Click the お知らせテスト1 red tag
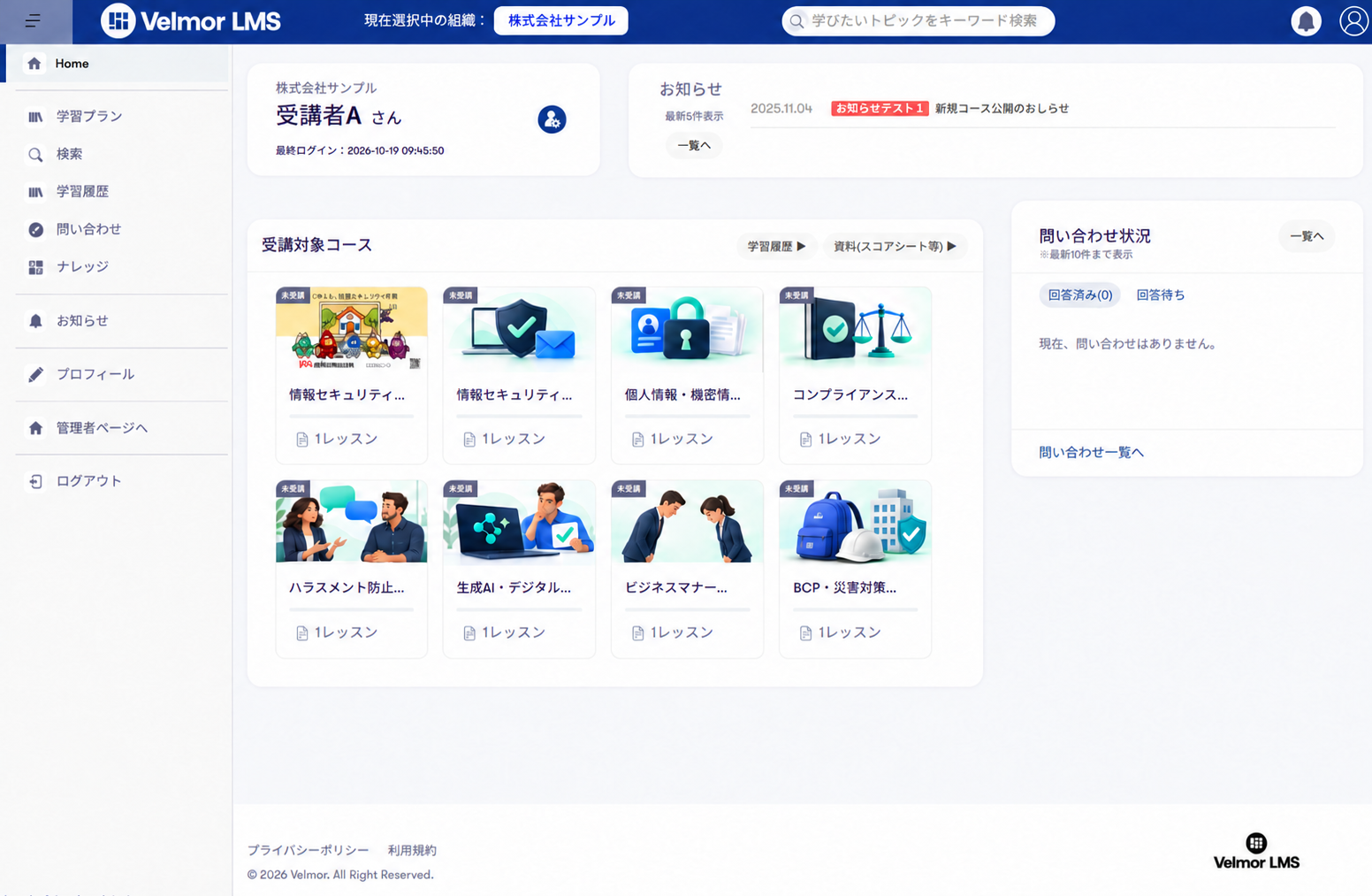The height and width of the screenshot is (896, 1372). click(x=880, y=109)
